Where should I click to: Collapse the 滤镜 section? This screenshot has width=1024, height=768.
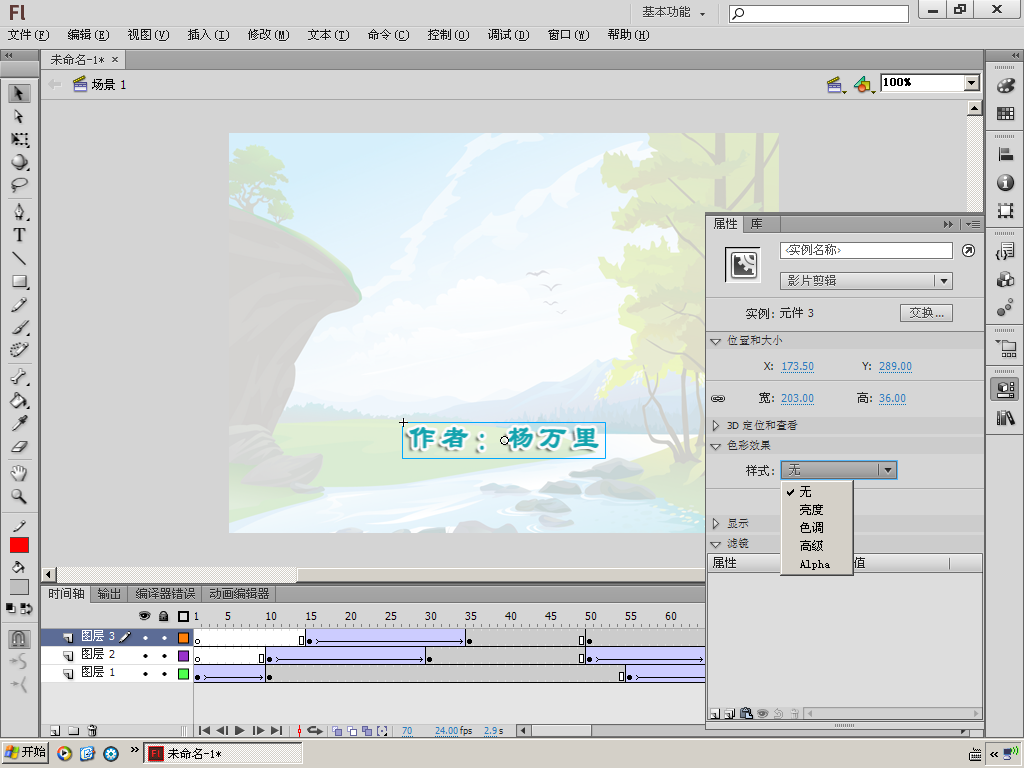716,543
